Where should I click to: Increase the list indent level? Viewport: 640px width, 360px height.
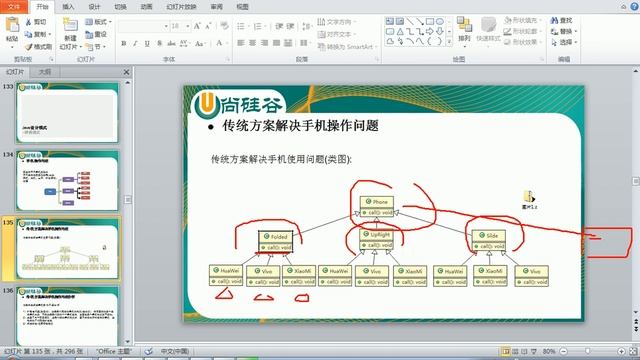(290, 26)
